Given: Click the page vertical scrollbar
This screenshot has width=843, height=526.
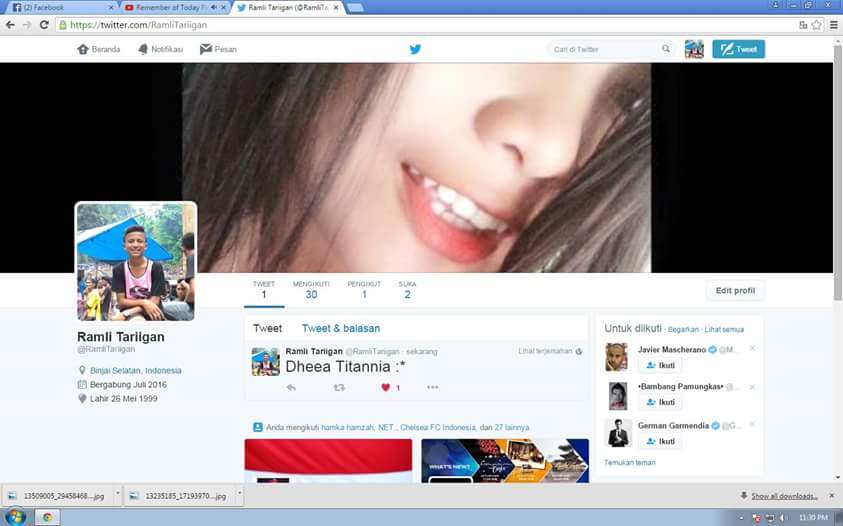Looking at the screenshot, I should 838,172.
